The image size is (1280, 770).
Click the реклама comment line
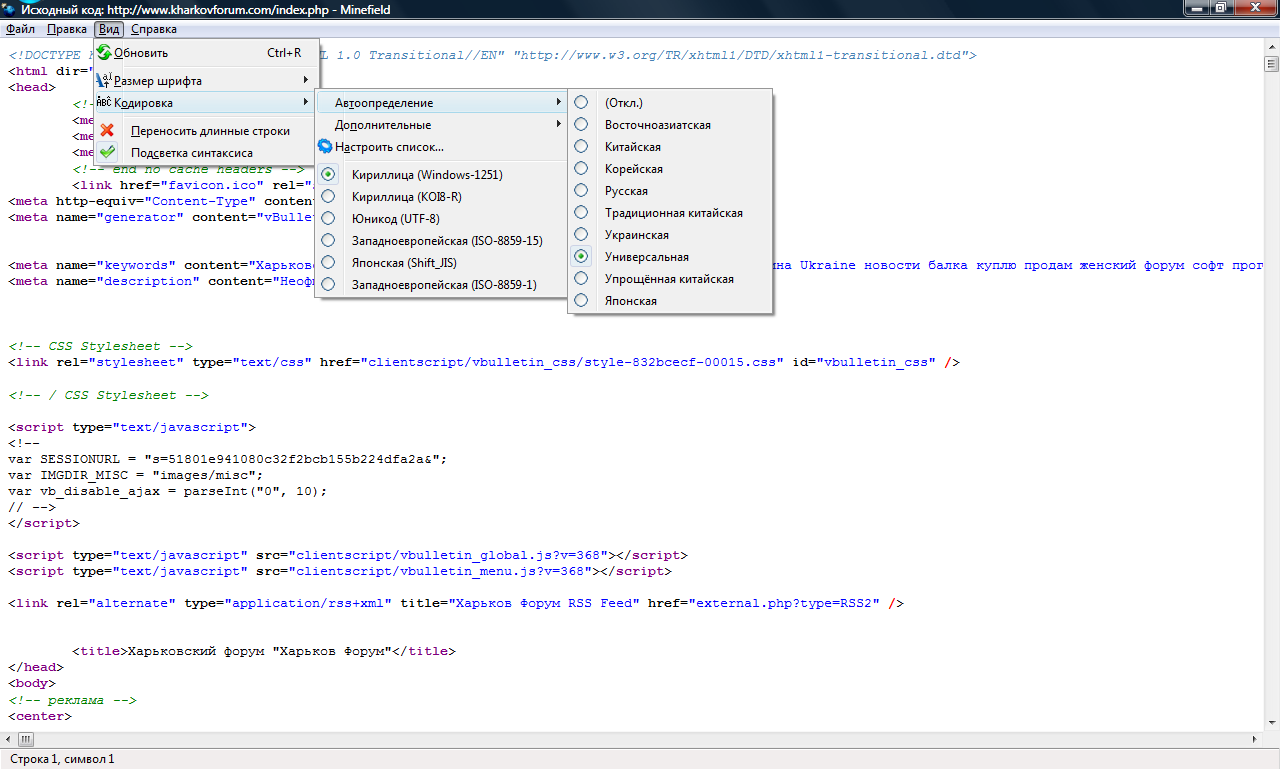(x=71, y=700)
